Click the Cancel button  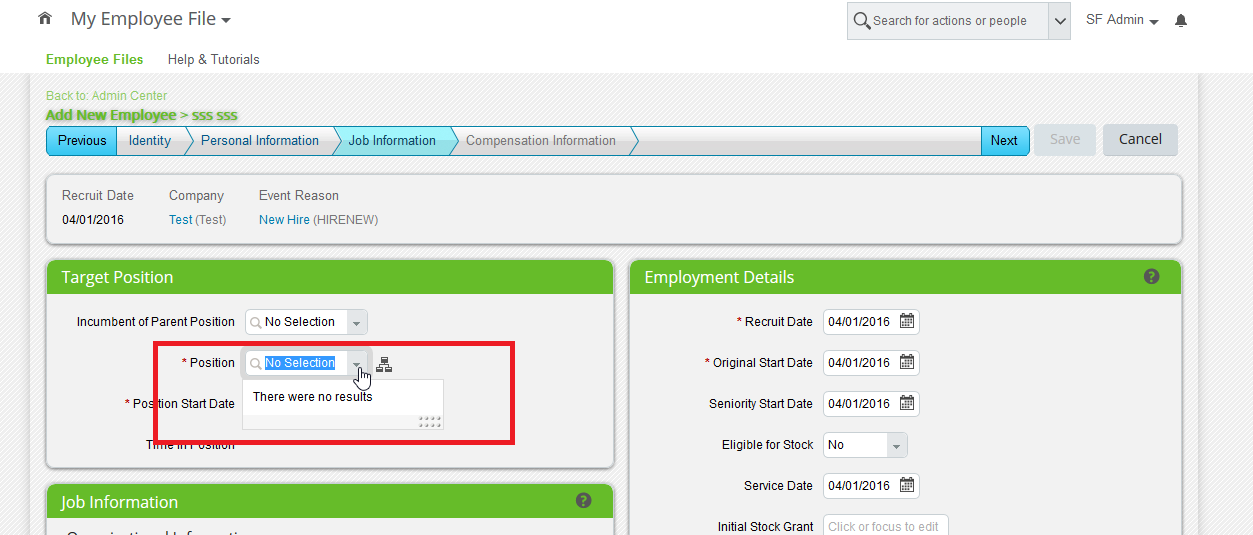1140,140
